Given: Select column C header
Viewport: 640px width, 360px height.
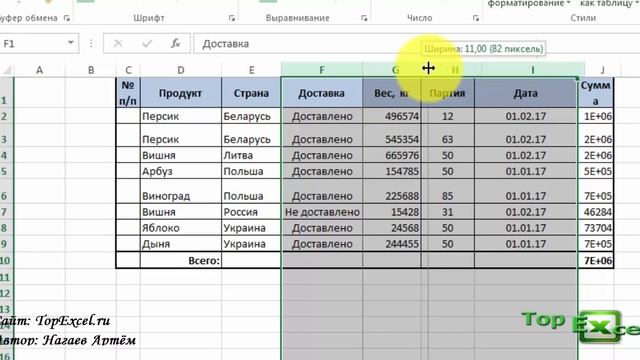Looking at the screenshot, I should click(128, 70).
